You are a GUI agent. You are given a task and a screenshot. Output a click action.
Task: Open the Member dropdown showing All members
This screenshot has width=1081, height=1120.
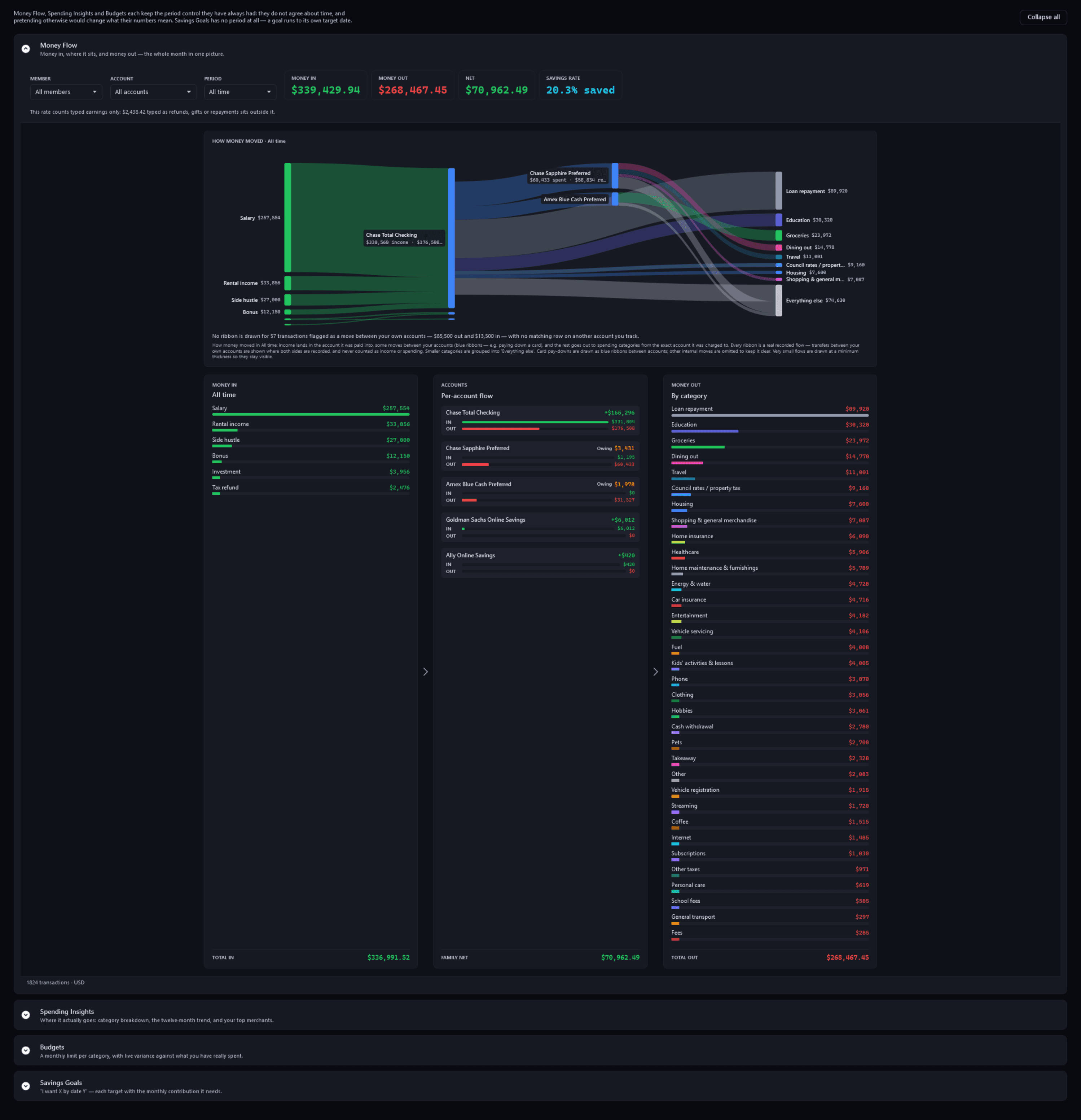point(66,92)
